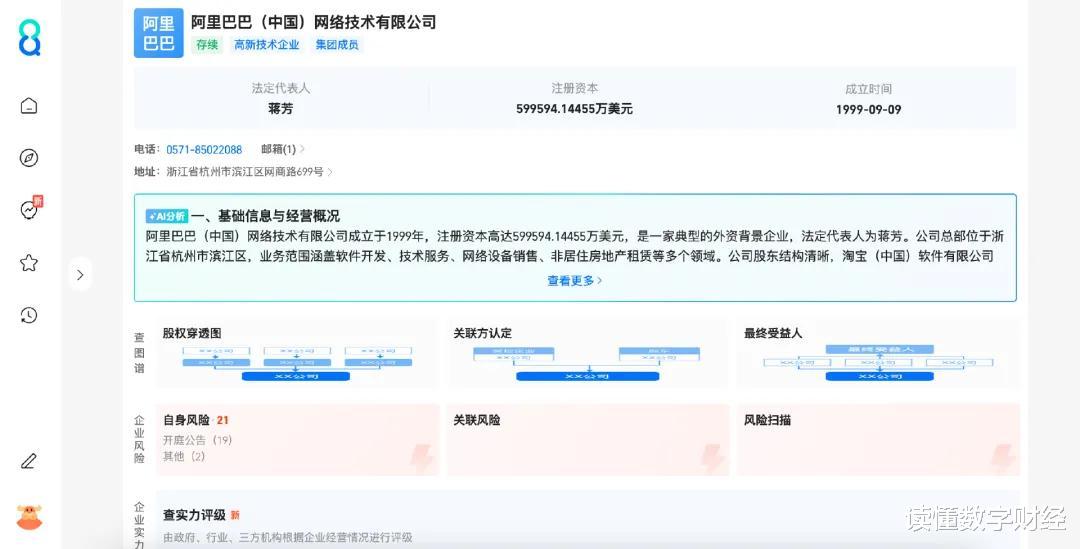Click the 存续 status tag
Image resolution: width=1080 pixels, height=549 pixels.
[x=207, y=45]
